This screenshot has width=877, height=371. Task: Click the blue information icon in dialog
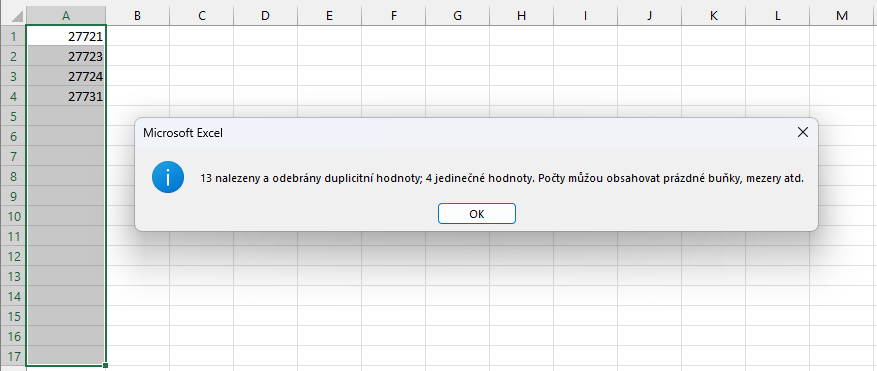(167, 177)
